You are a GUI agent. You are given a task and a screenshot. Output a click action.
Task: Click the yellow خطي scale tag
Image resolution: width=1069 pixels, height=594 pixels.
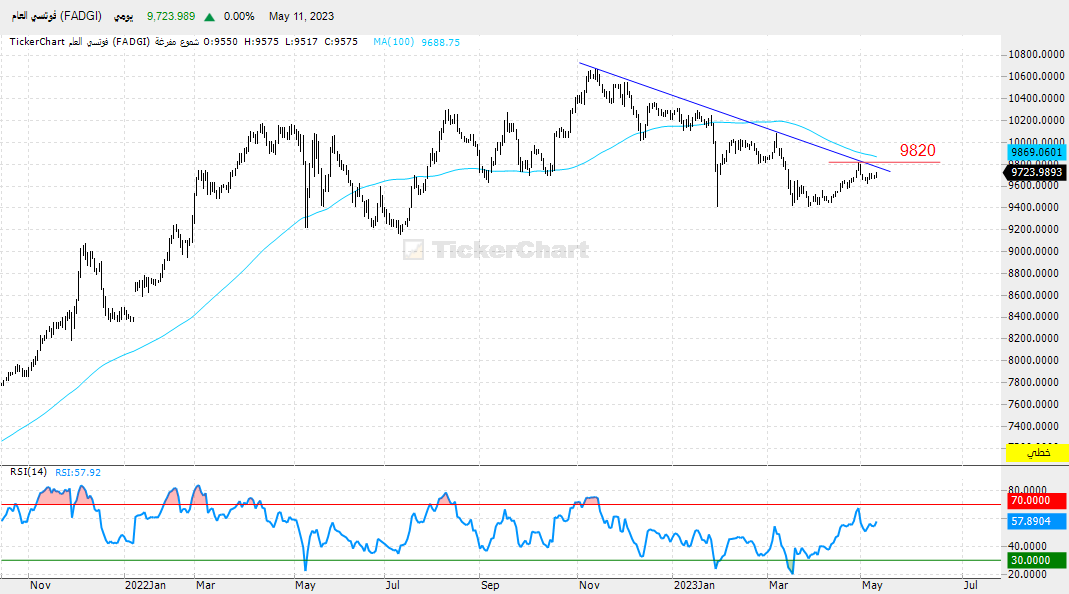[1037, 453]
